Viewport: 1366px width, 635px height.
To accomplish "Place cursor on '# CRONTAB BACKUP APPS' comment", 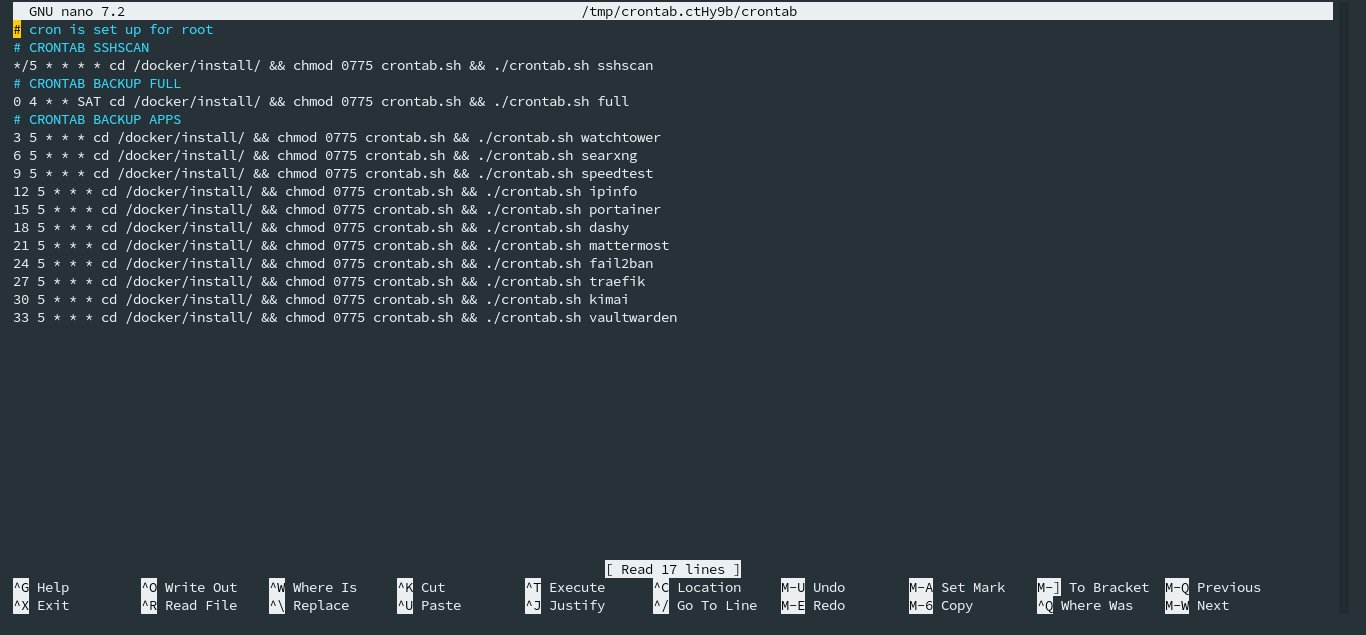I will [97, 119].
